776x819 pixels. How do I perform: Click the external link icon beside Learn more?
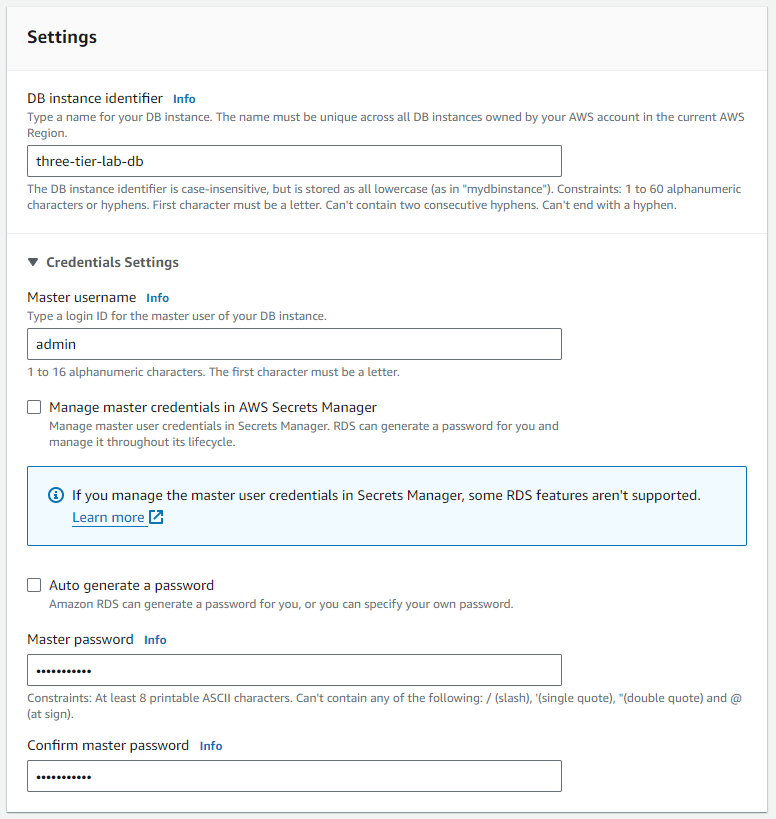coord(156,517)
